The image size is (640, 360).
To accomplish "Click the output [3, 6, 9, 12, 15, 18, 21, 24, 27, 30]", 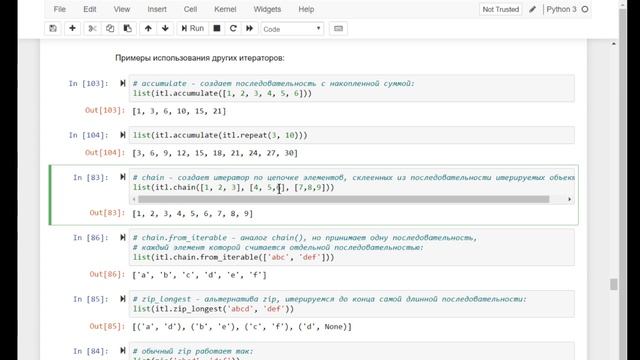I will tap(215, 153).
